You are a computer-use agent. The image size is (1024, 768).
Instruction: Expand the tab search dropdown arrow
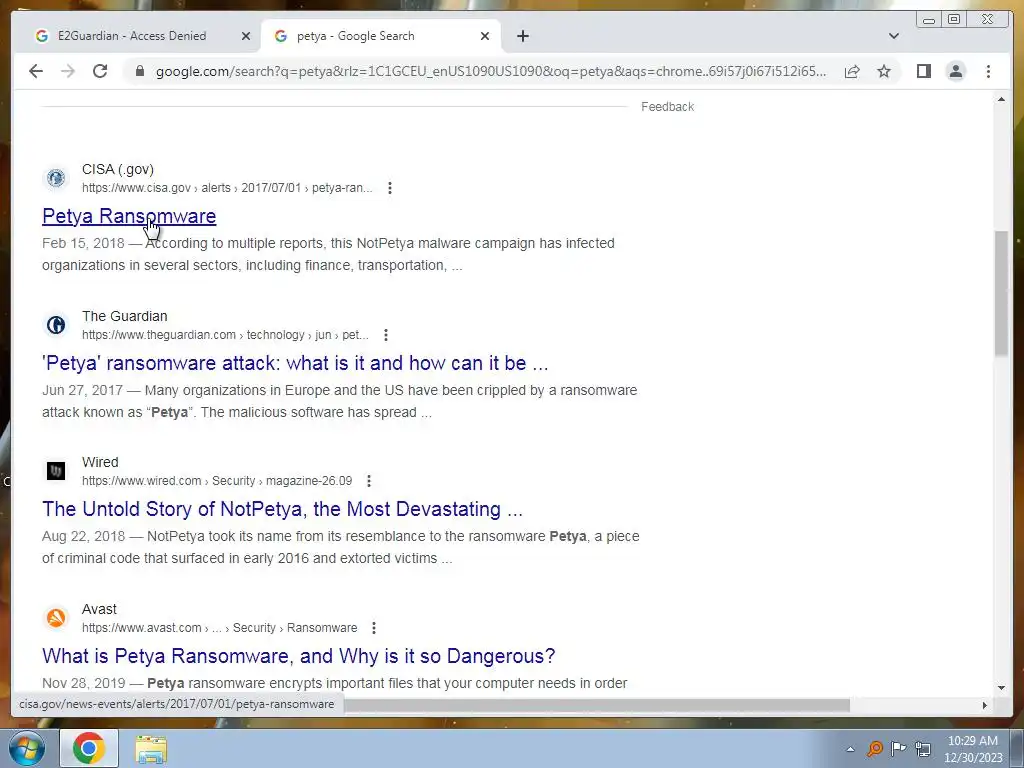(x=894, y=36)
